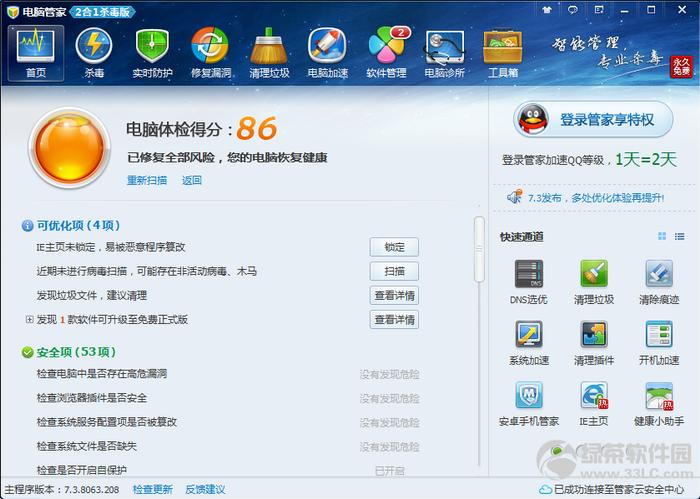700x499 pixels.
Task: Click the 登录管家享特权 login button
Action: [x=593, y=120]
